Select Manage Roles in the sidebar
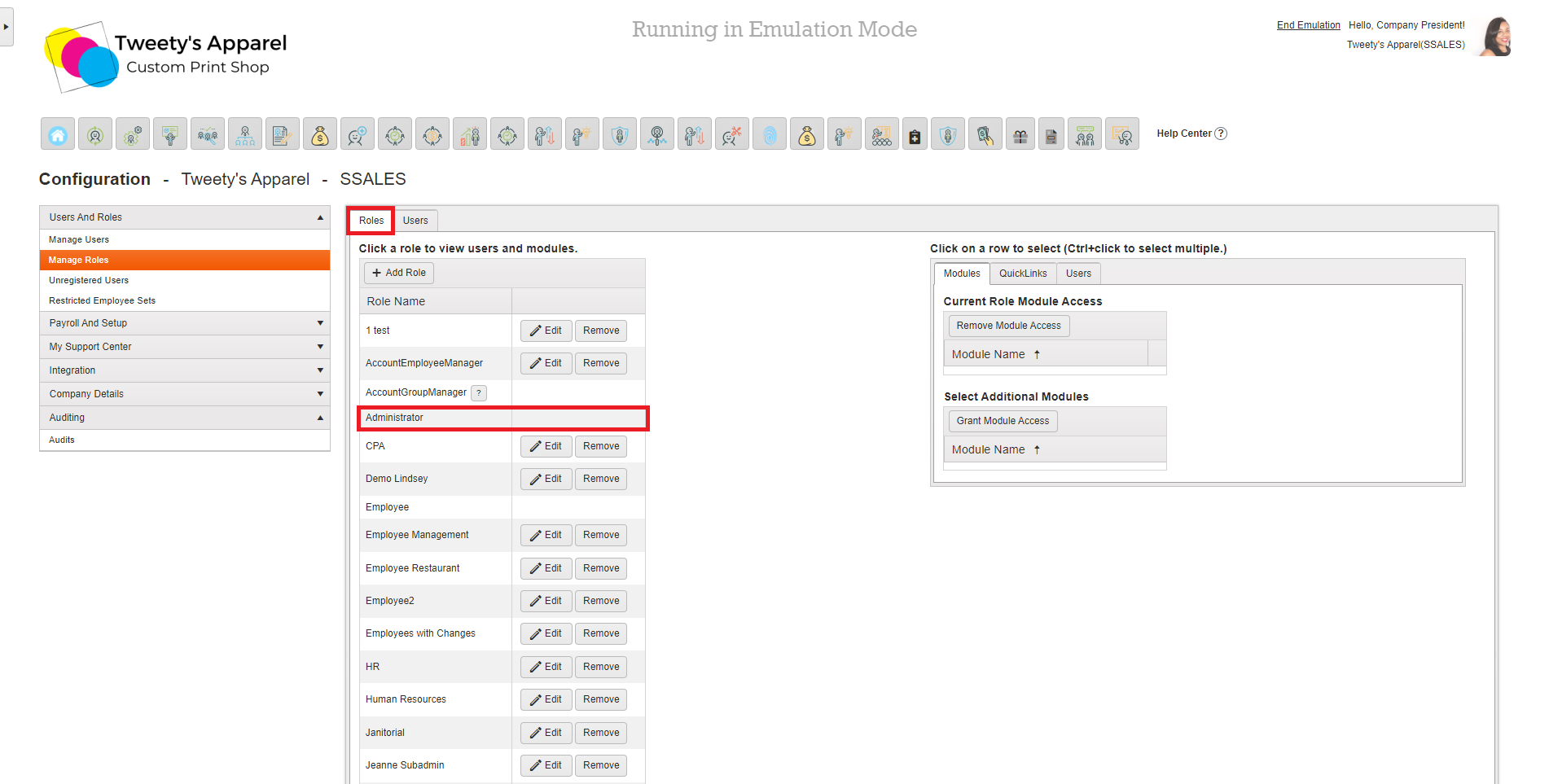 (185, 261)
